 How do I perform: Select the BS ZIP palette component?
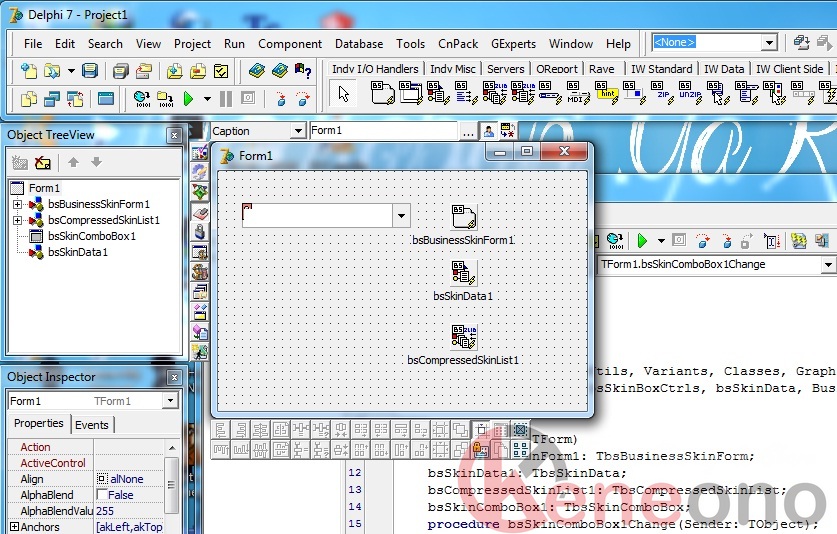click(662, 93)
